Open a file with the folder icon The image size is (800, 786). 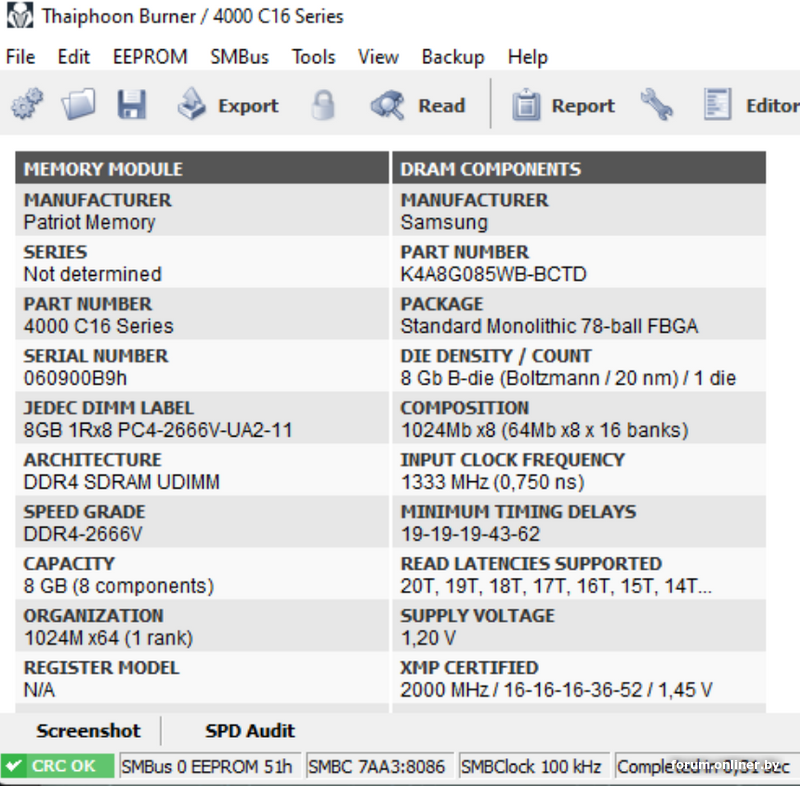(78, 105)
